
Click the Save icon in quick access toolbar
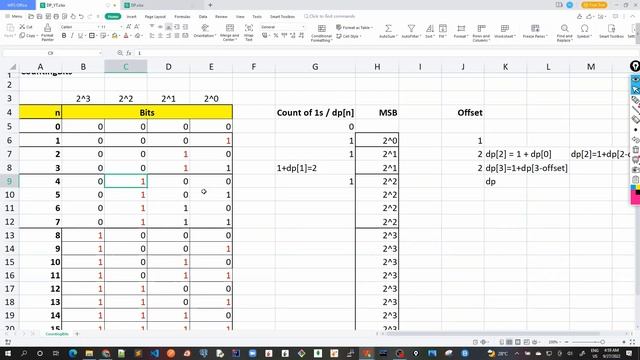point(39,16)
